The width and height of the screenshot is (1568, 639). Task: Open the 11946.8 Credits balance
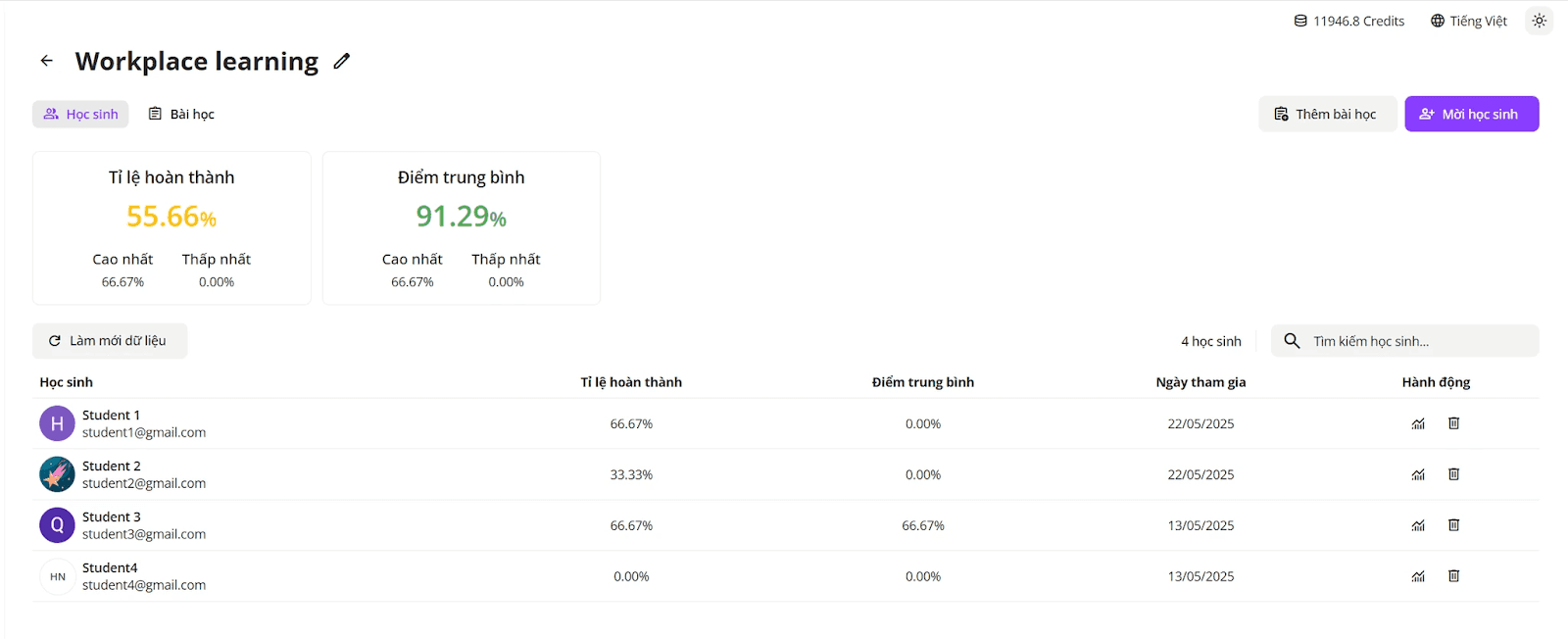1348,21
